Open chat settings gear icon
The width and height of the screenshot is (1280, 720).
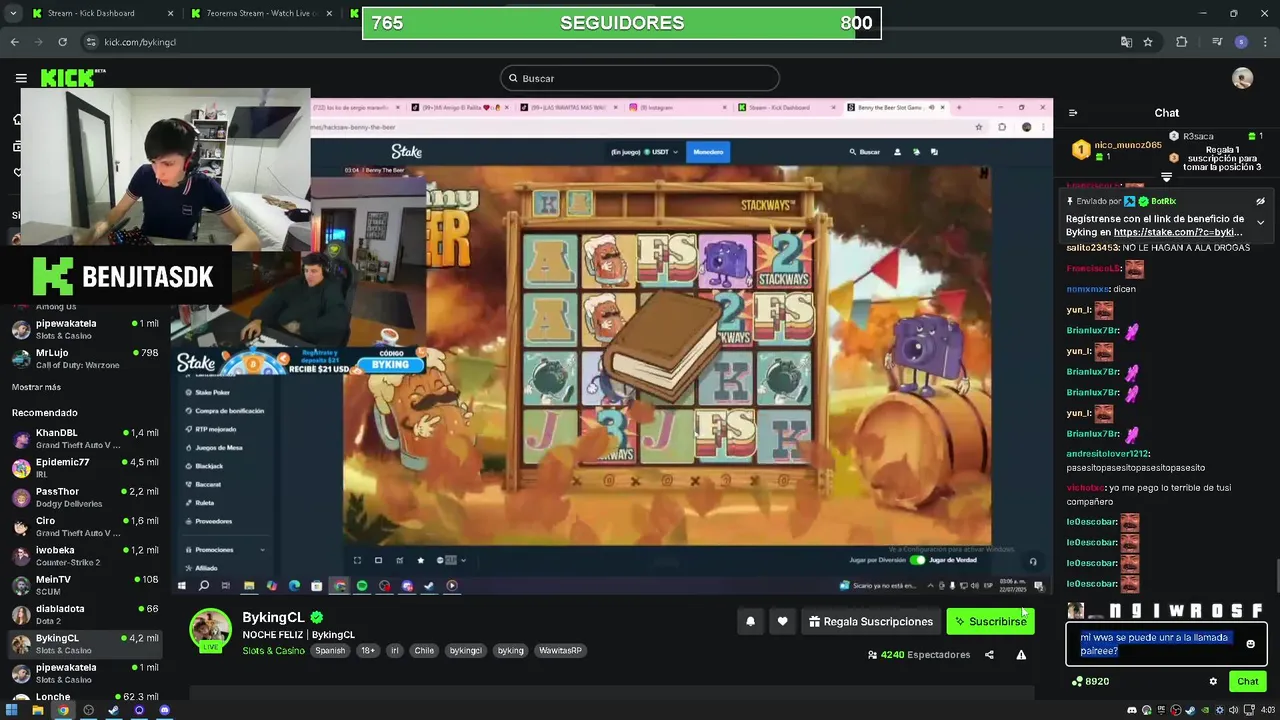[1213, 681]
